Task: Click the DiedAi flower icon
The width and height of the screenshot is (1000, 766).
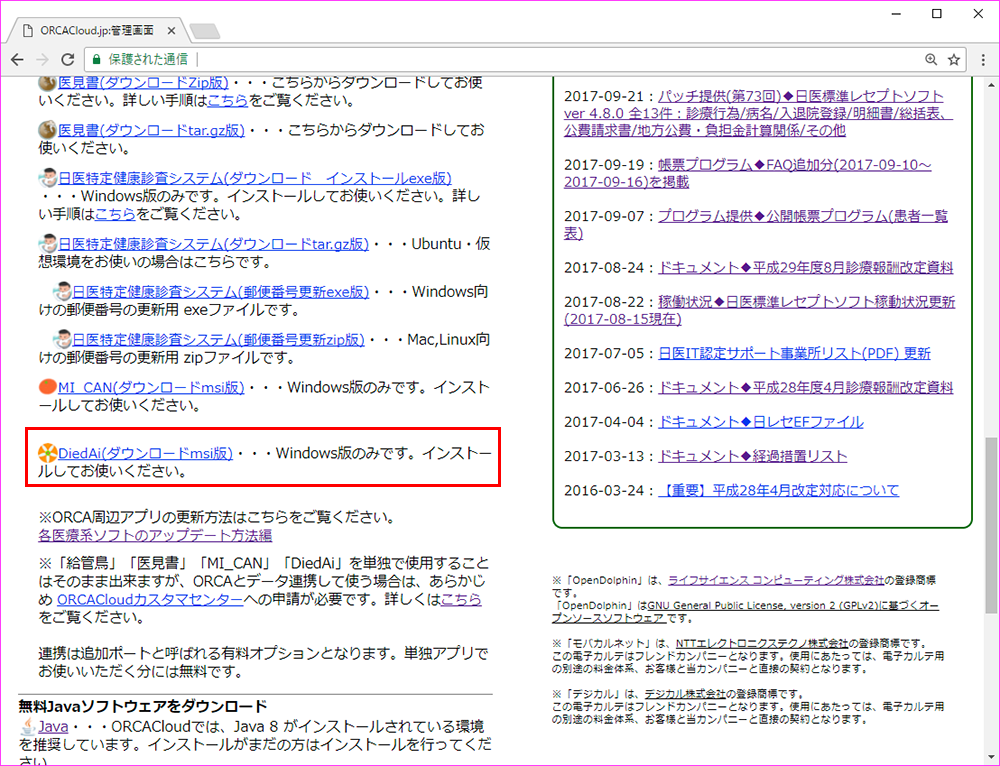Action: (x=46, y=452)
